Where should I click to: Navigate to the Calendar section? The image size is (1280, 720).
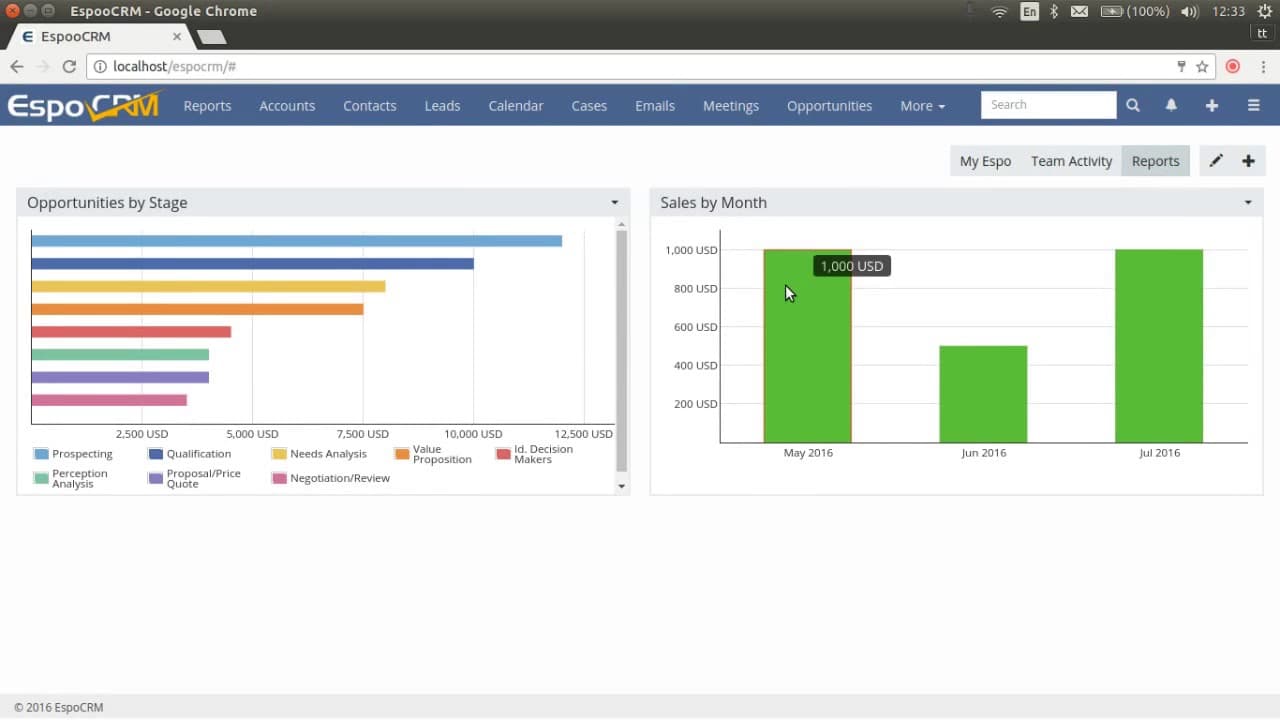(515, 105)
